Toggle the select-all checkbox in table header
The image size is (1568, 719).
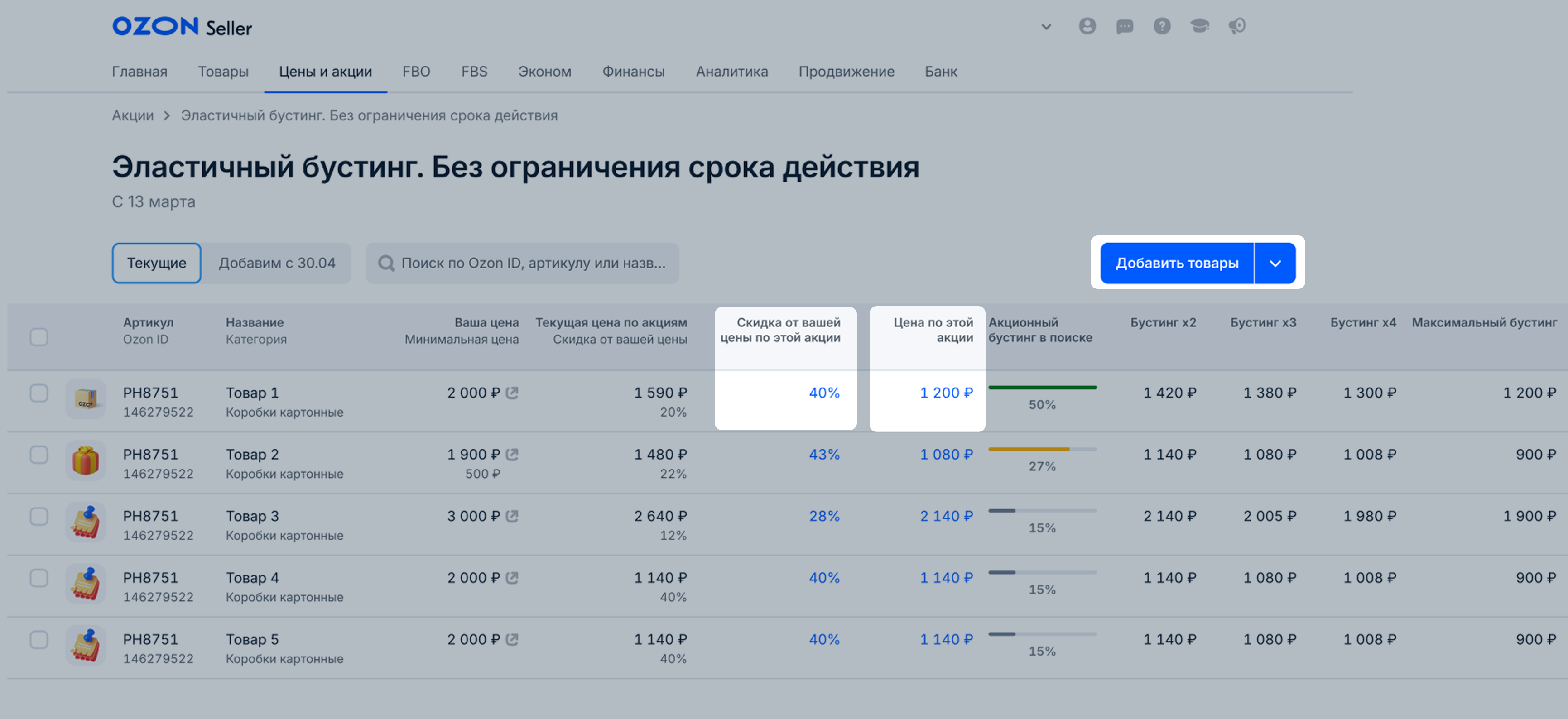(39, 337)
